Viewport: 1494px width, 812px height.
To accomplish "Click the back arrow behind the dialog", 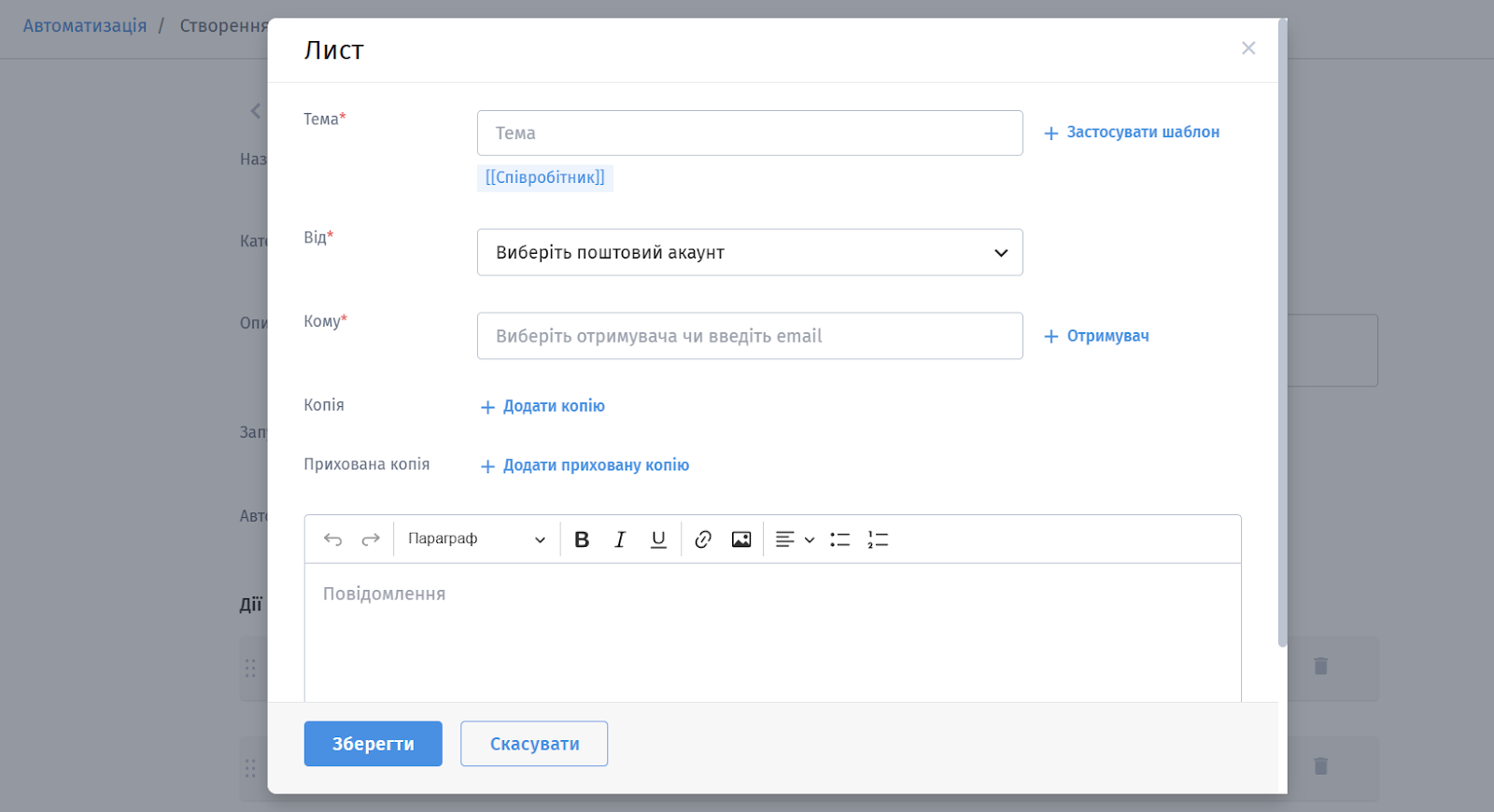I will [255, 111].
